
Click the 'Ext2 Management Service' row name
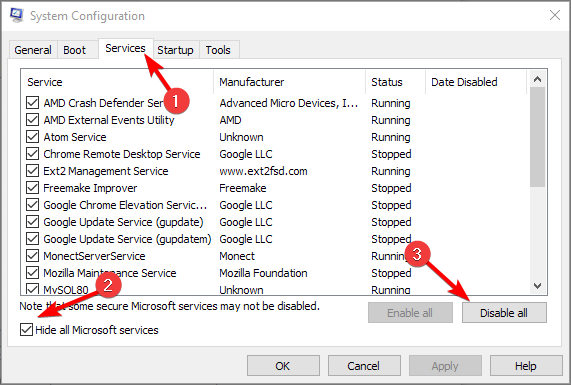tap(106, 171)
